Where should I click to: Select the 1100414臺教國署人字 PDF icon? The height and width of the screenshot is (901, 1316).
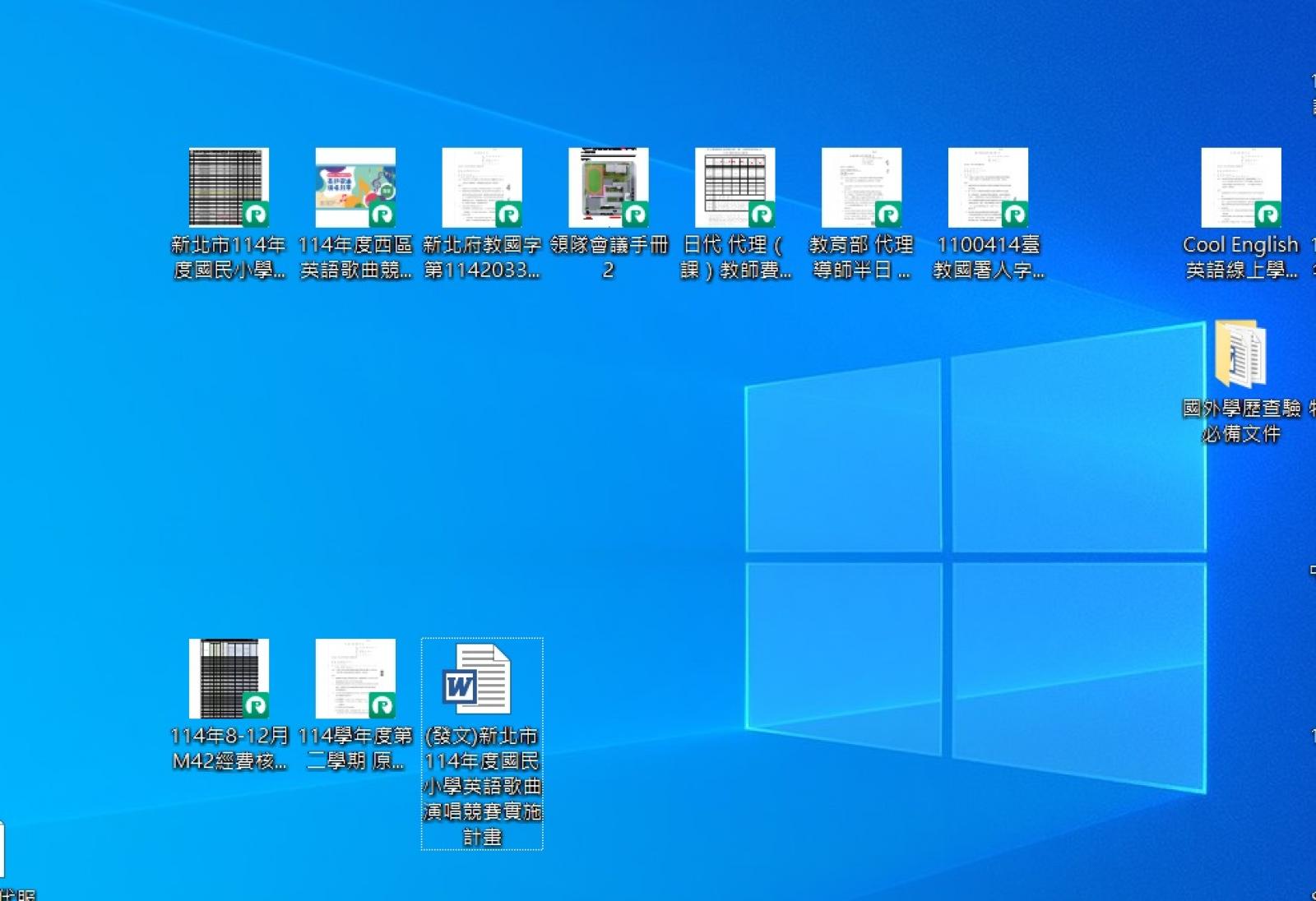point(988,187)
